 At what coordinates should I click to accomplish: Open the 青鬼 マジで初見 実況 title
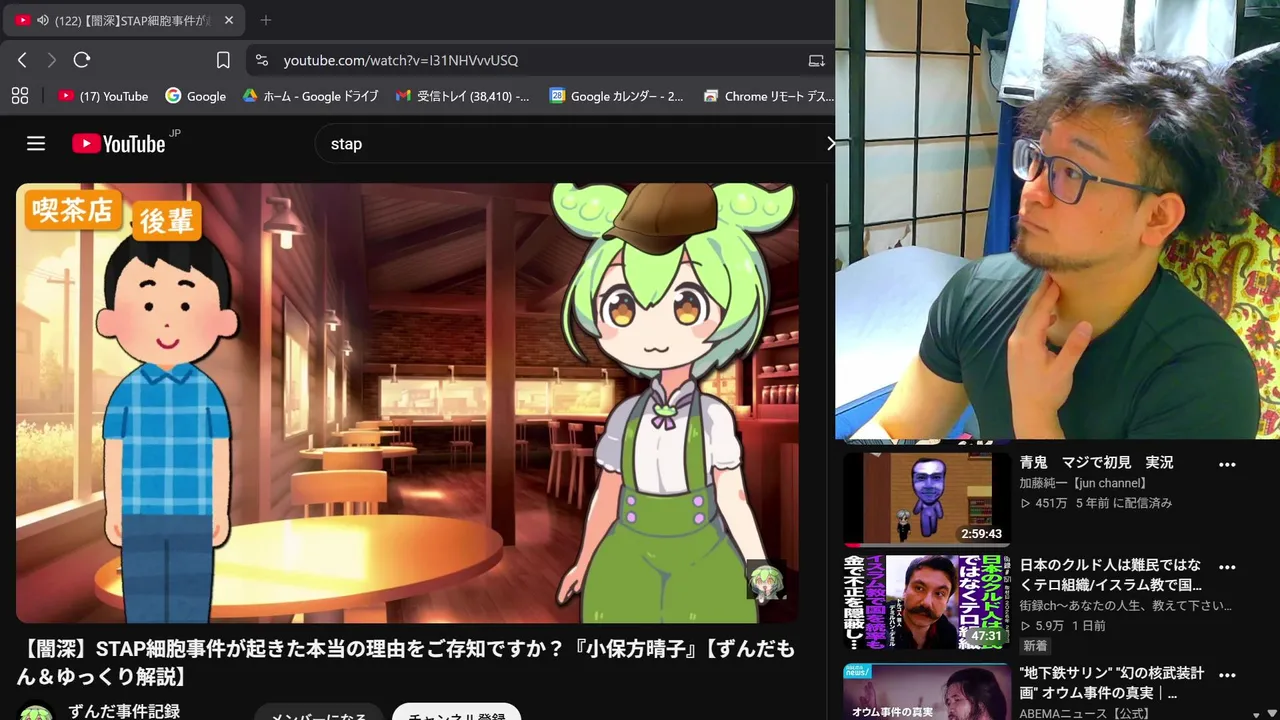1096,463
